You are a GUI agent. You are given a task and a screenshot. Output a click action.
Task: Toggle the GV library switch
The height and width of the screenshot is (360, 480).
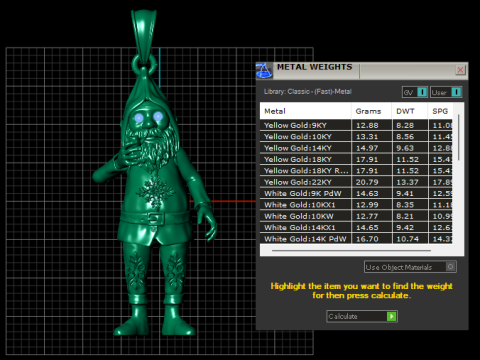[415, 92]
